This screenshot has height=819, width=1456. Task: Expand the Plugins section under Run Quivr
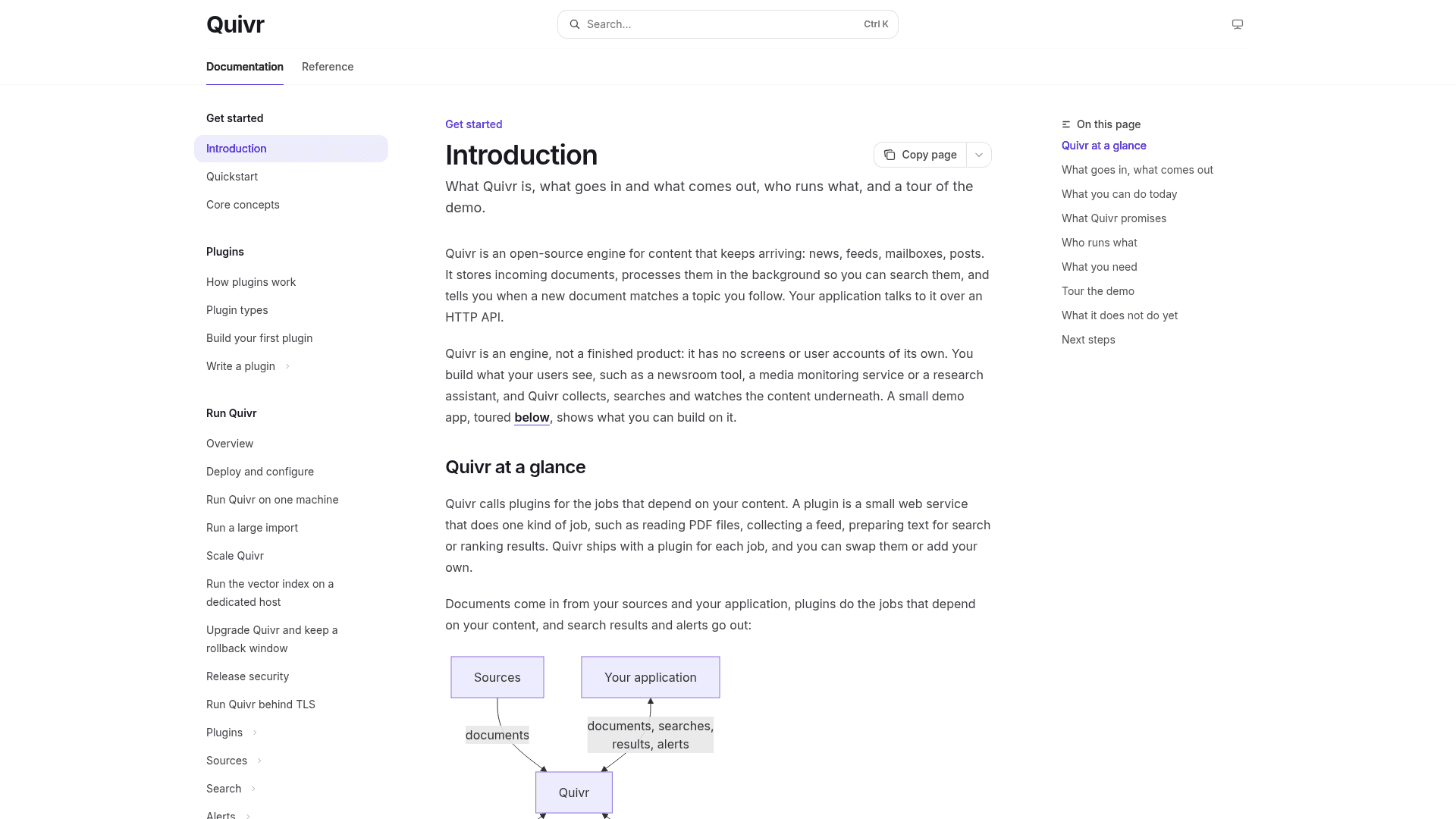click(x=255, y=733)
